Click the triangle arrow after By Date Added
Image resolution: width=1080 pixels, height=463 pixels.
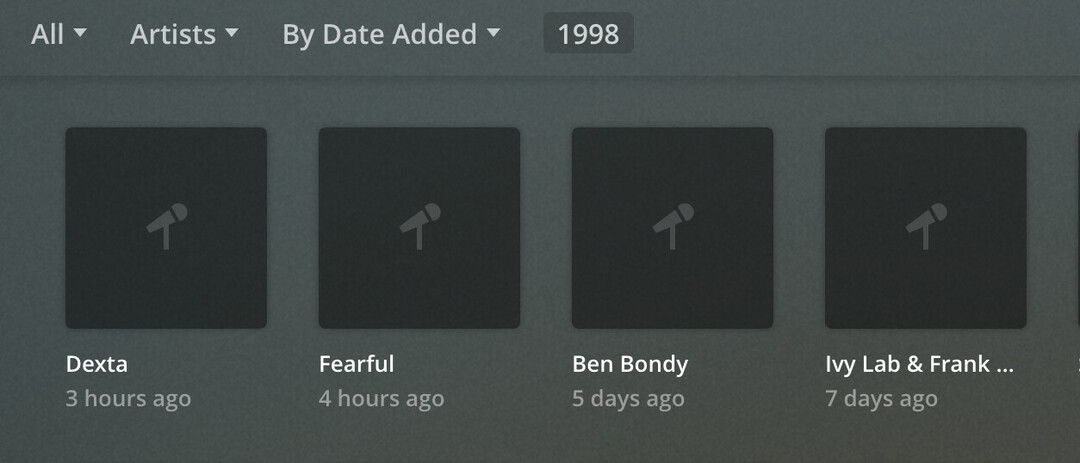[493, 33]
